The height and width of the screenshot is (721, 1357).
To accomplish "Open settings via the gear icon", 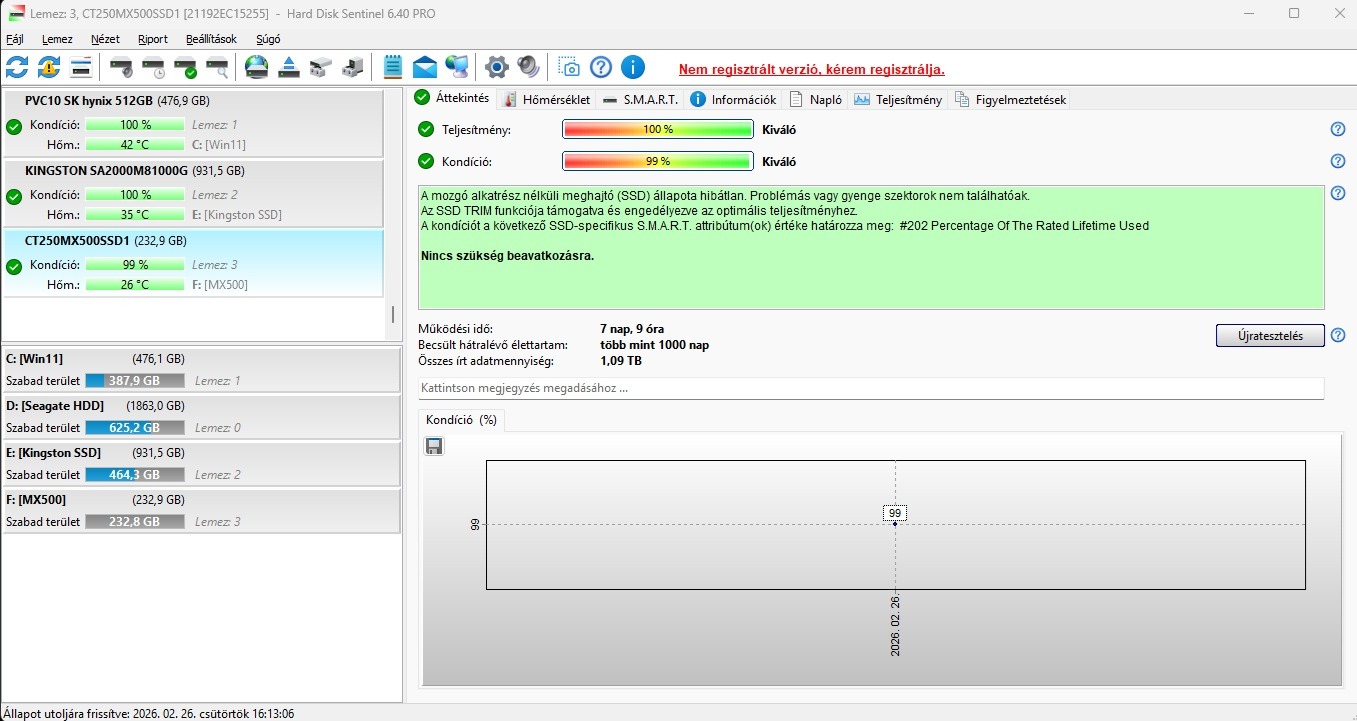I will coord(497,68).
